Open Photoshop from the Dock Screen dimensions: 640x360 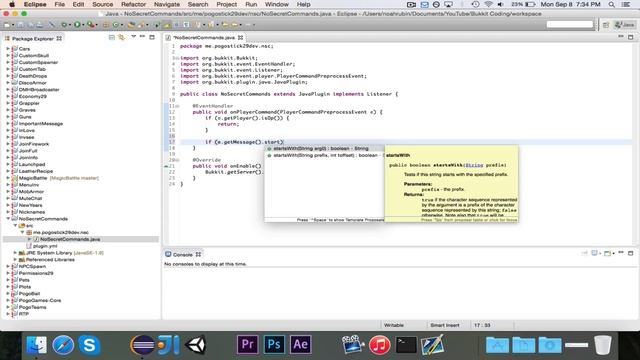(274, 345)
